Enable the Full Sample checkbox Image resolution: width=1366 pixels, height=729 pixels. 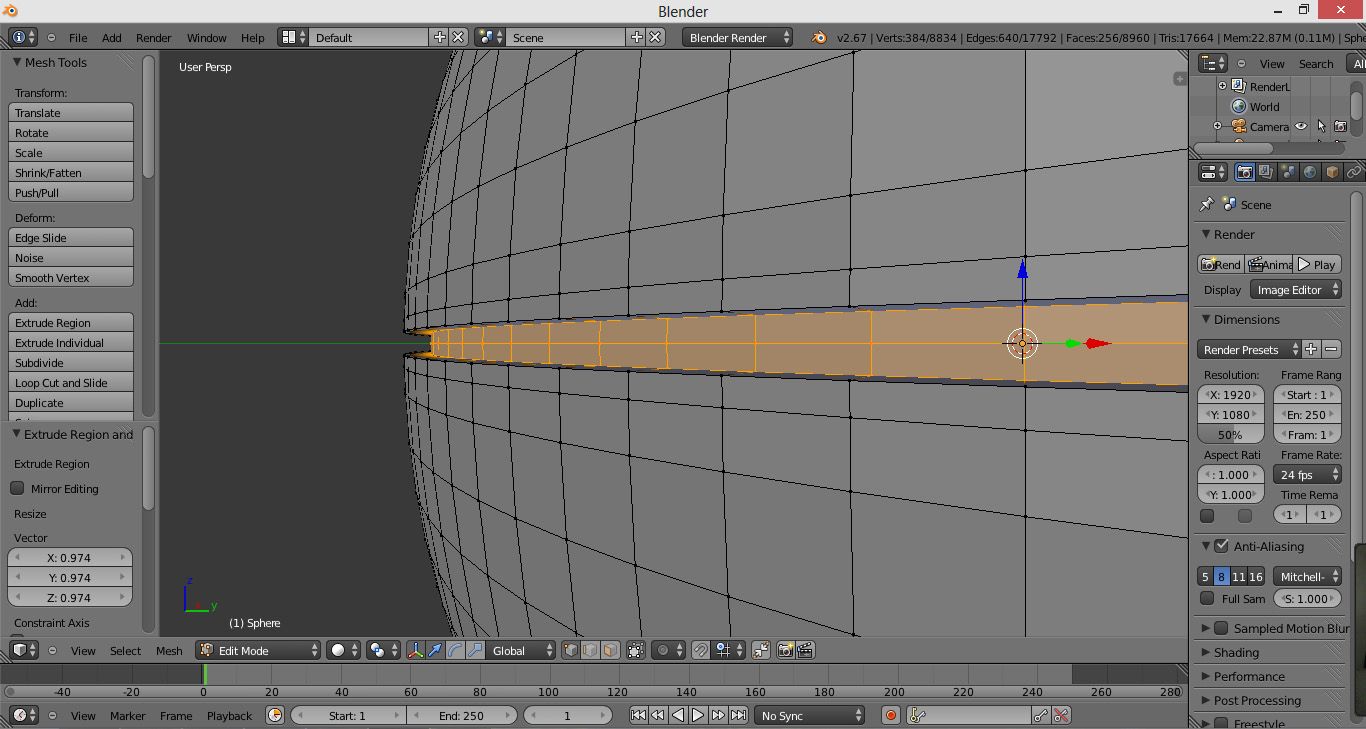click(x=1207, y=599)
